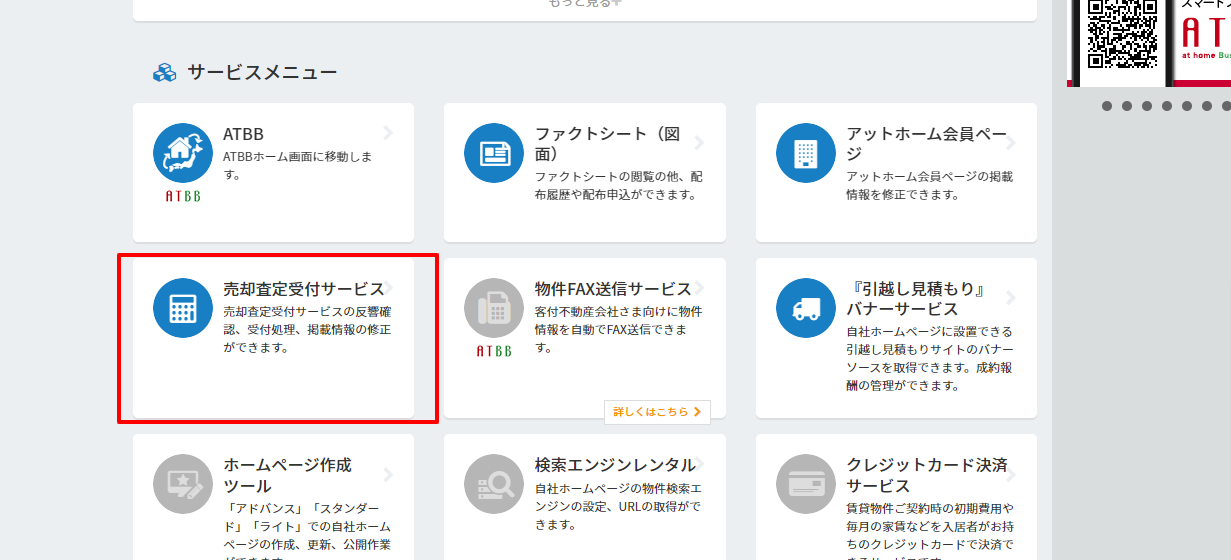
Task: Click the 自社ホームページの物件検索エンジン description
Action: (619, 507)
